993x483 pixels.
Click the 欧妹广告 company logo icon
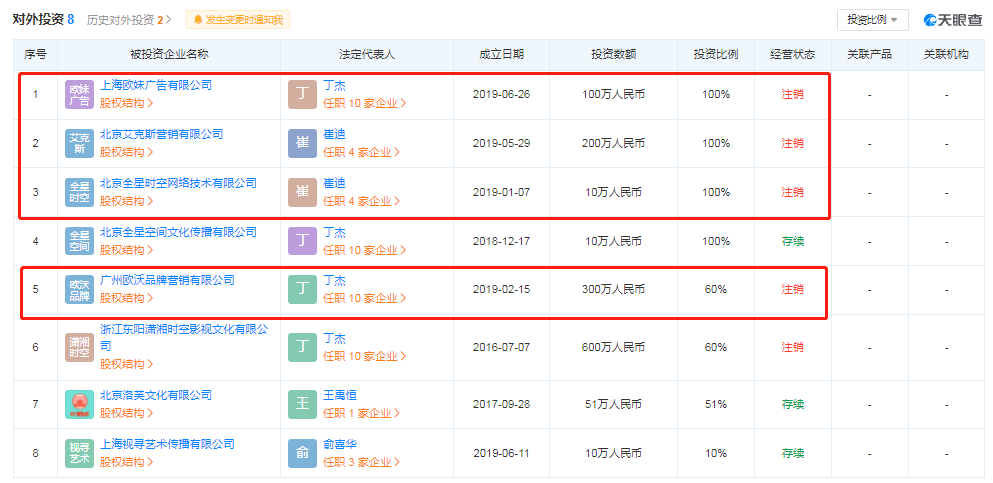coord(79,94)
